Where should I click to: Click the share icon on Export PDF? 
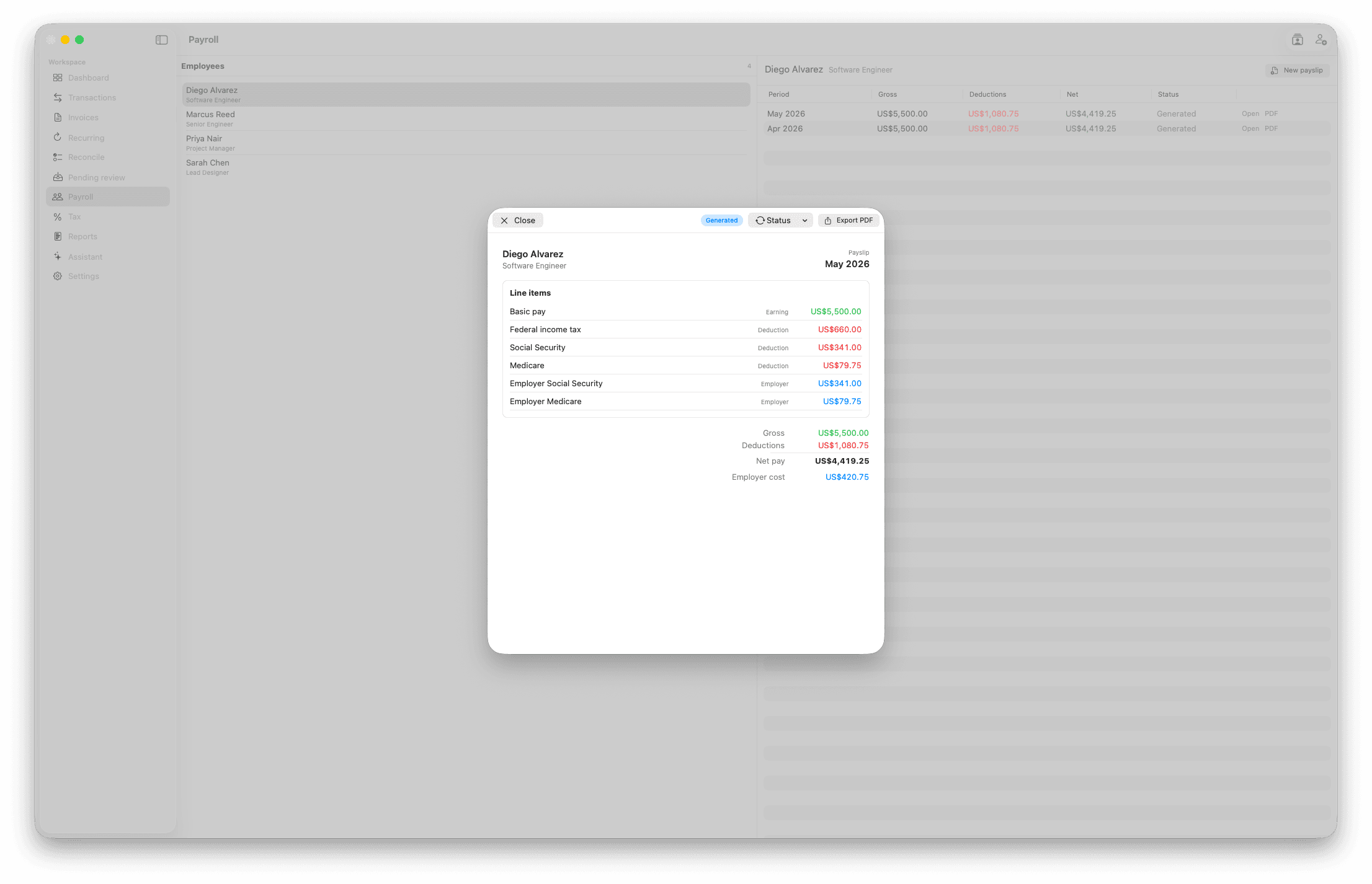point(828,221)
